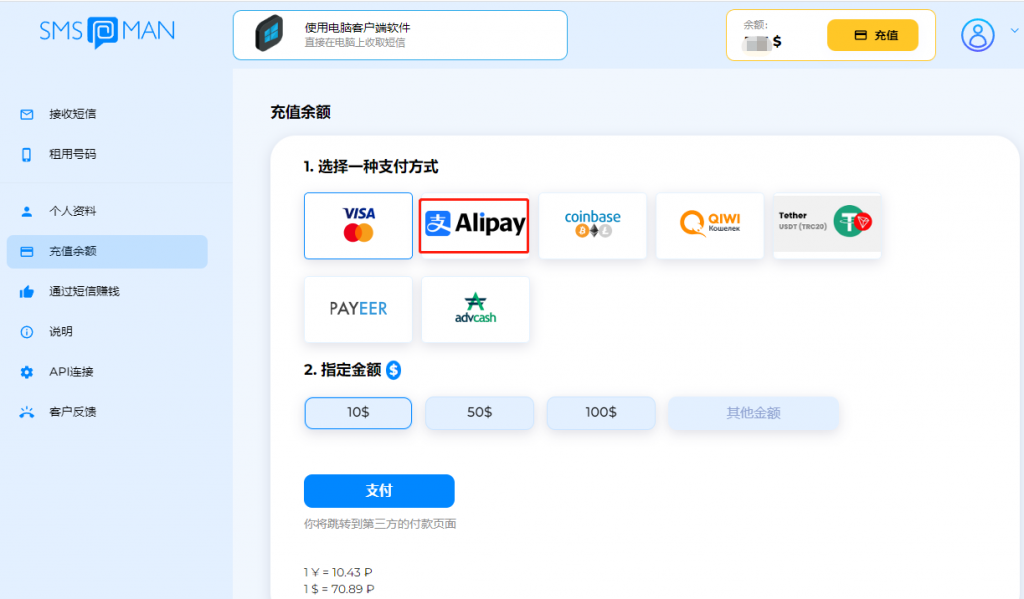This screenshot has width=1024, height=599.
Task: Choose the 100$ amount
Action: click(601, 413)
